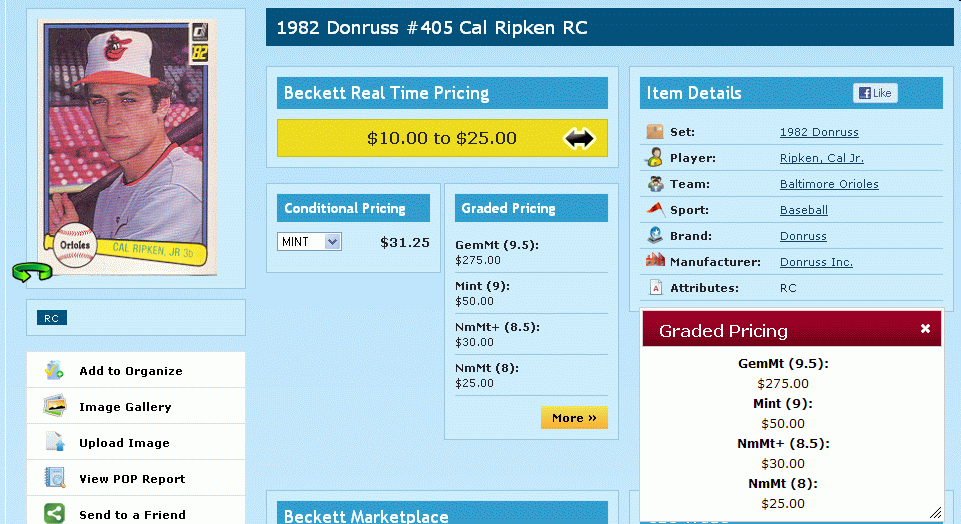Click the Set box icon
The image size is (961, 524).
[655, 132]
